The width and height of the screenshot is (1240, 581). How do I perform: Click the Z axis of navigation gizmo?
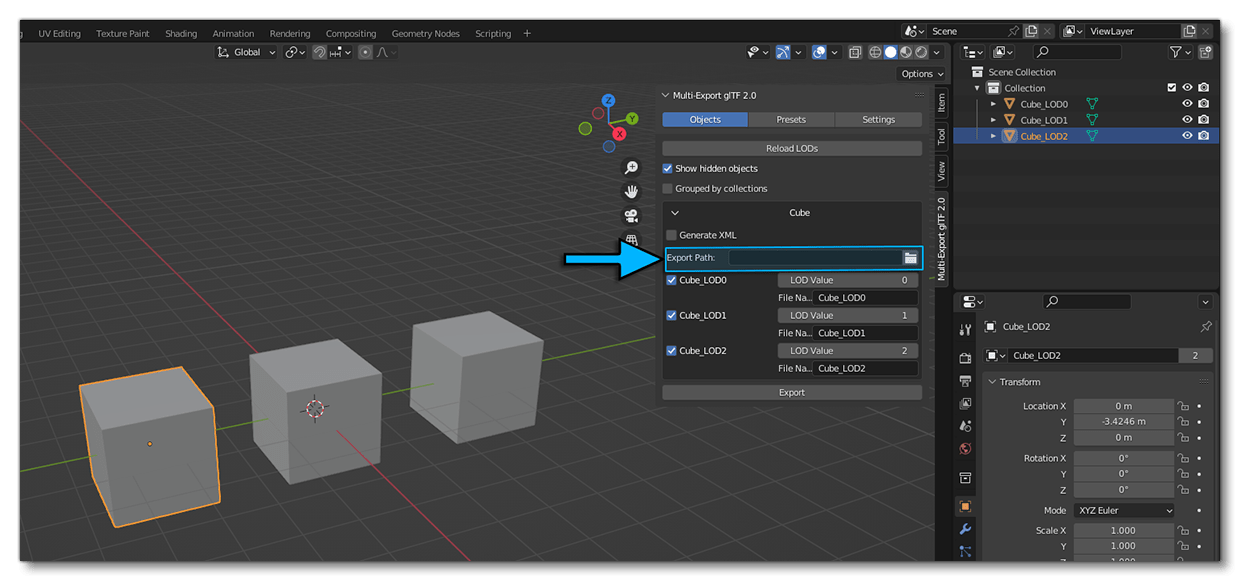coord(607,101)
